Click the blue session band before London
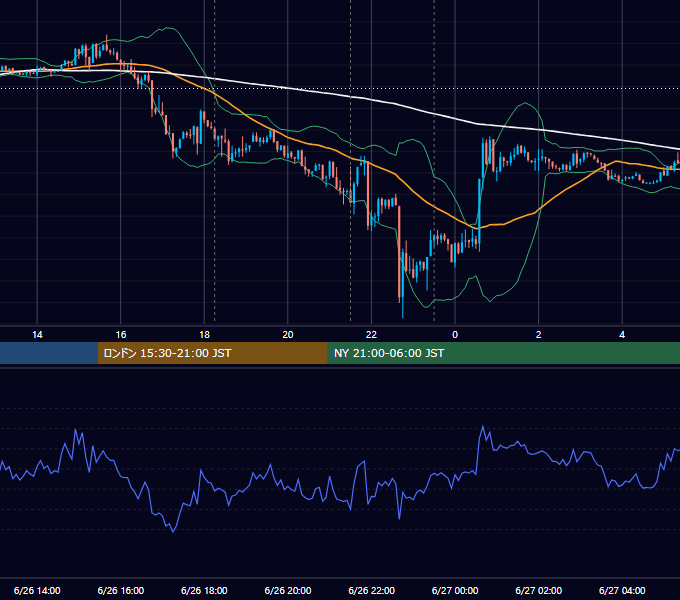680x600 pixels. [49, 353]
